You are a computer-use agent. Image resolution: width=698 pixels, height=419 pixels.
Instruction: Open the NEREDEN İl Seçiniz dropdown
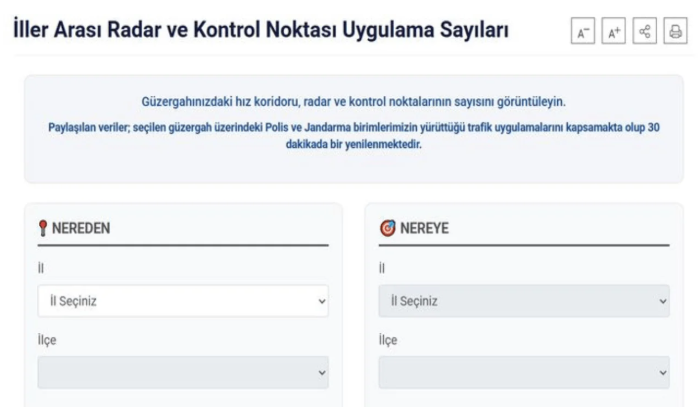pos(183,300)
